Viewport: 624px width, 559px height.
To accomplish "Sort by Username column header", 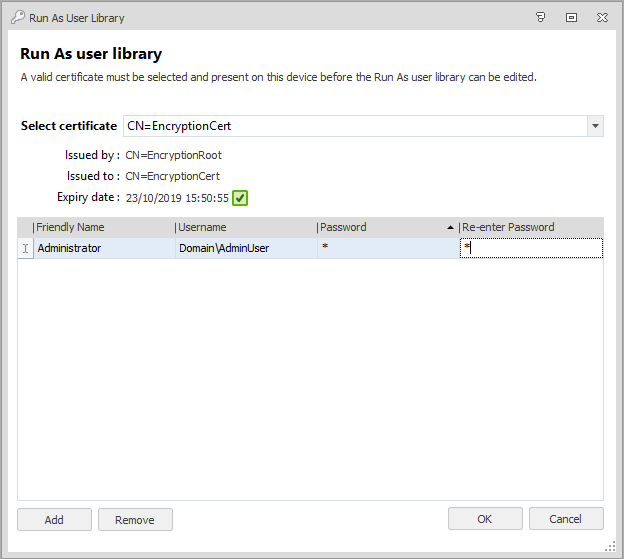I will [243, 228].
